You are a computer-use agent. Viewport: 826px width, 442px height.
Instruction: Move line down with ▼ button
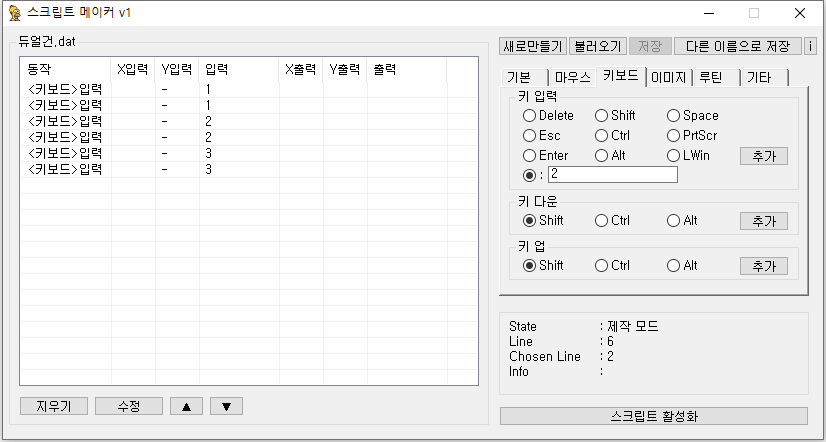click(226, 406)
